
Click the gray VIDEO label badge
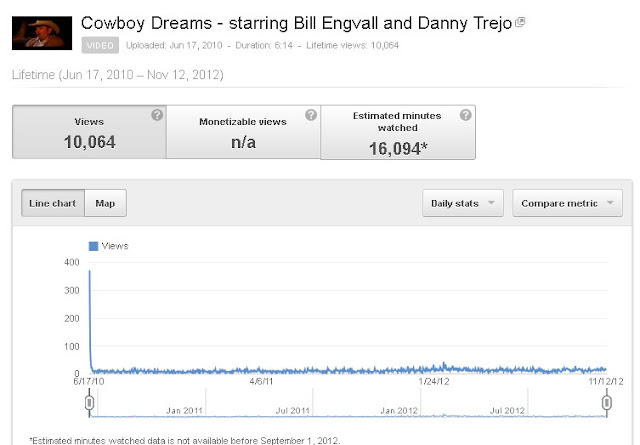pos(100,45)
